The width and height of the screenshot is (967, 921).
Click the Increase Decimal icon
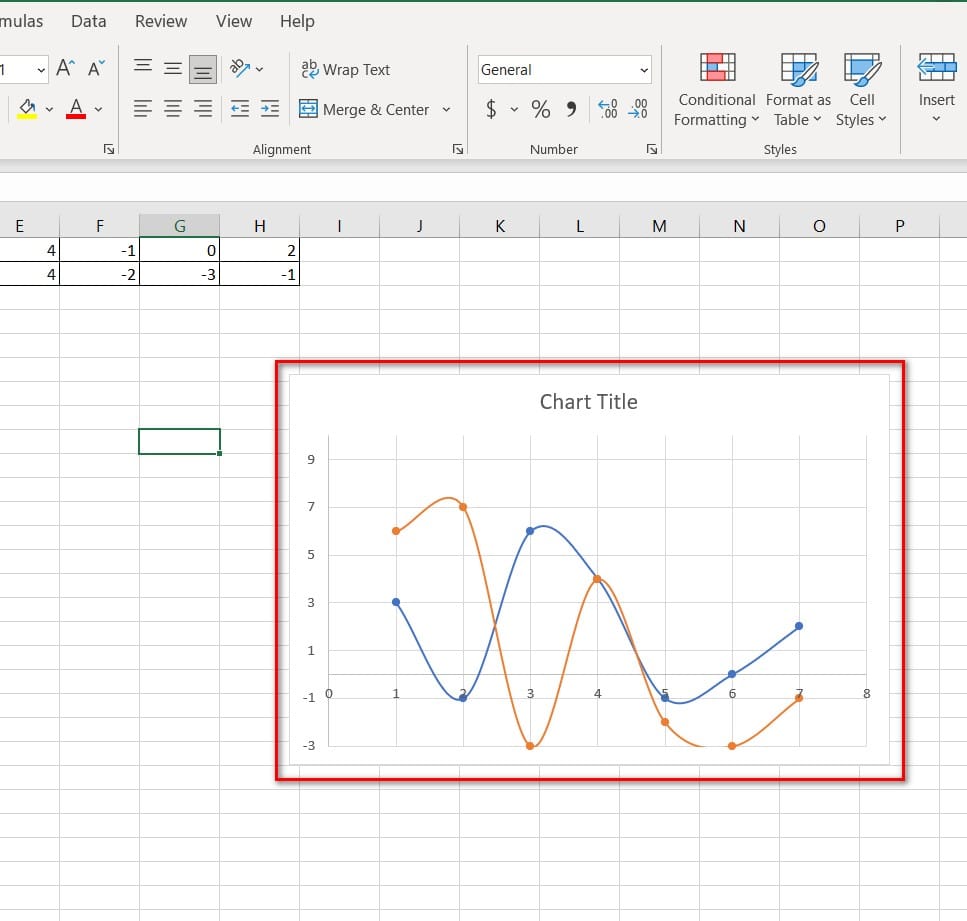[607, 109]
